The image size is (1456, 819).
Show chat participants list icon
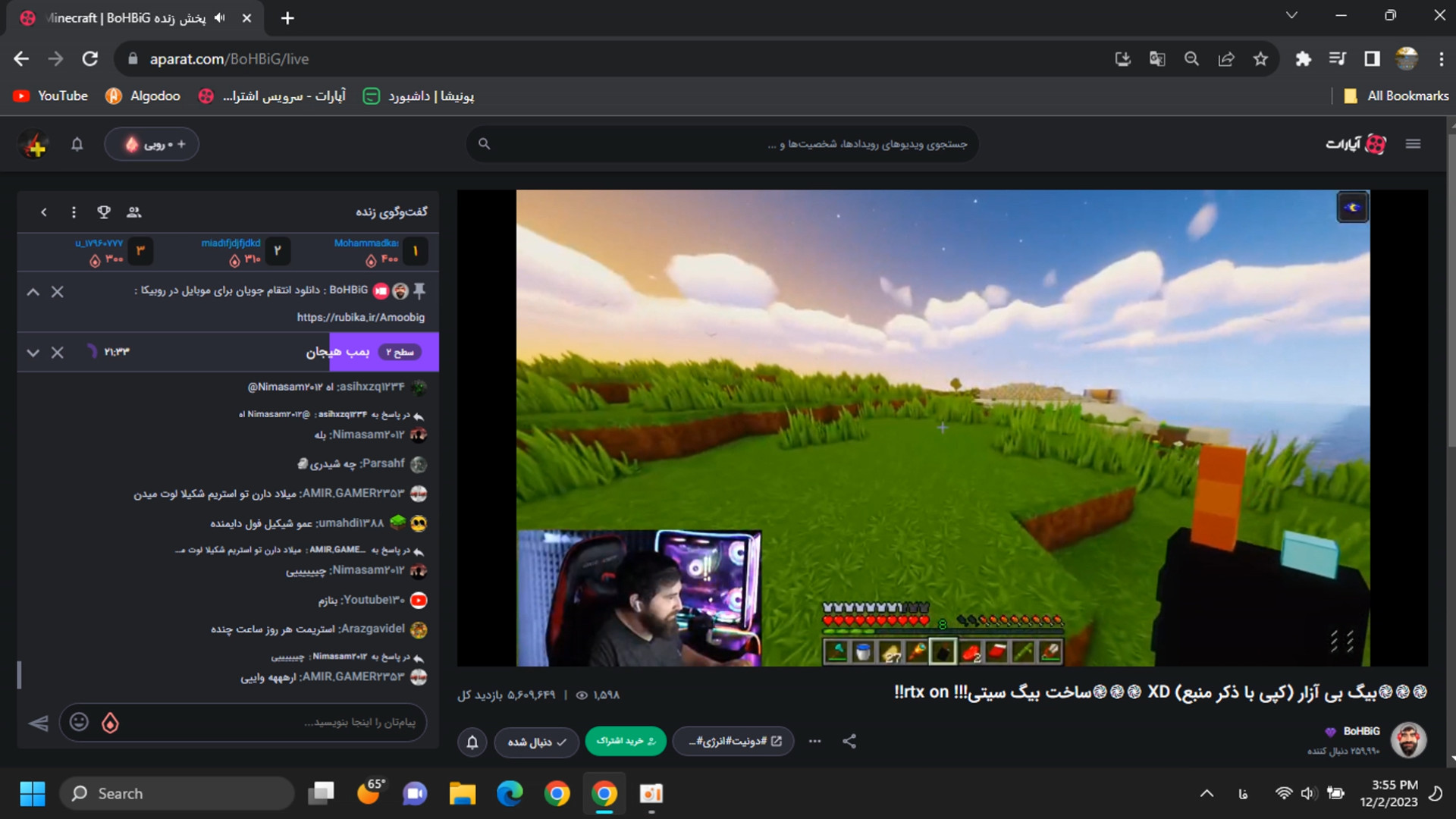(134, 212)
